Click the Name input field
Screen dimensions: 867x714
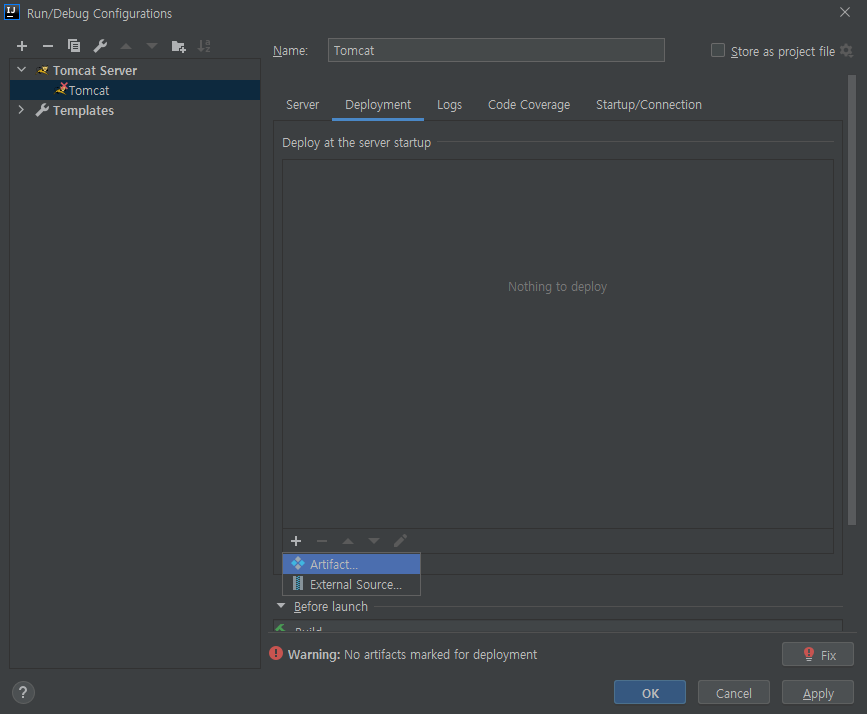click(496, 50)
